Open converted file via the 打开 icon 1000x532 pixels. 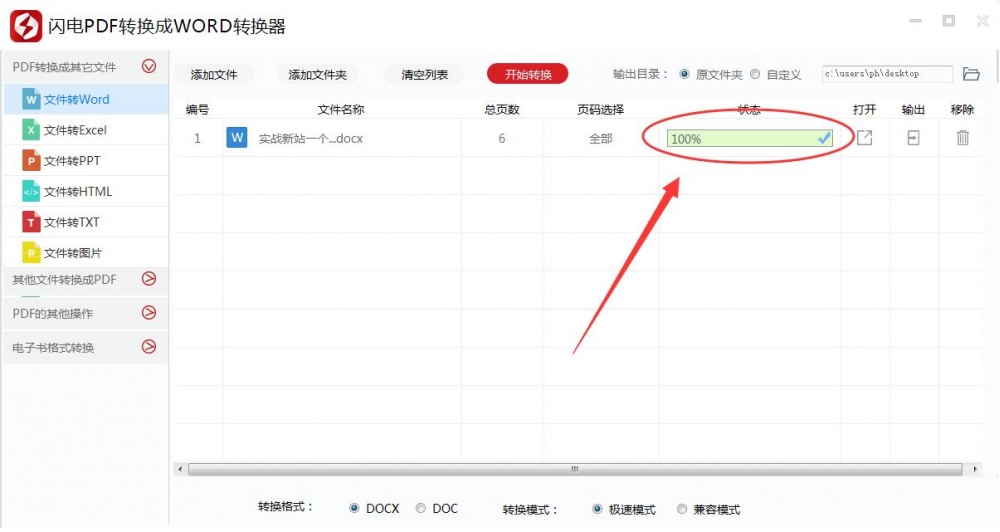(864, 137)
